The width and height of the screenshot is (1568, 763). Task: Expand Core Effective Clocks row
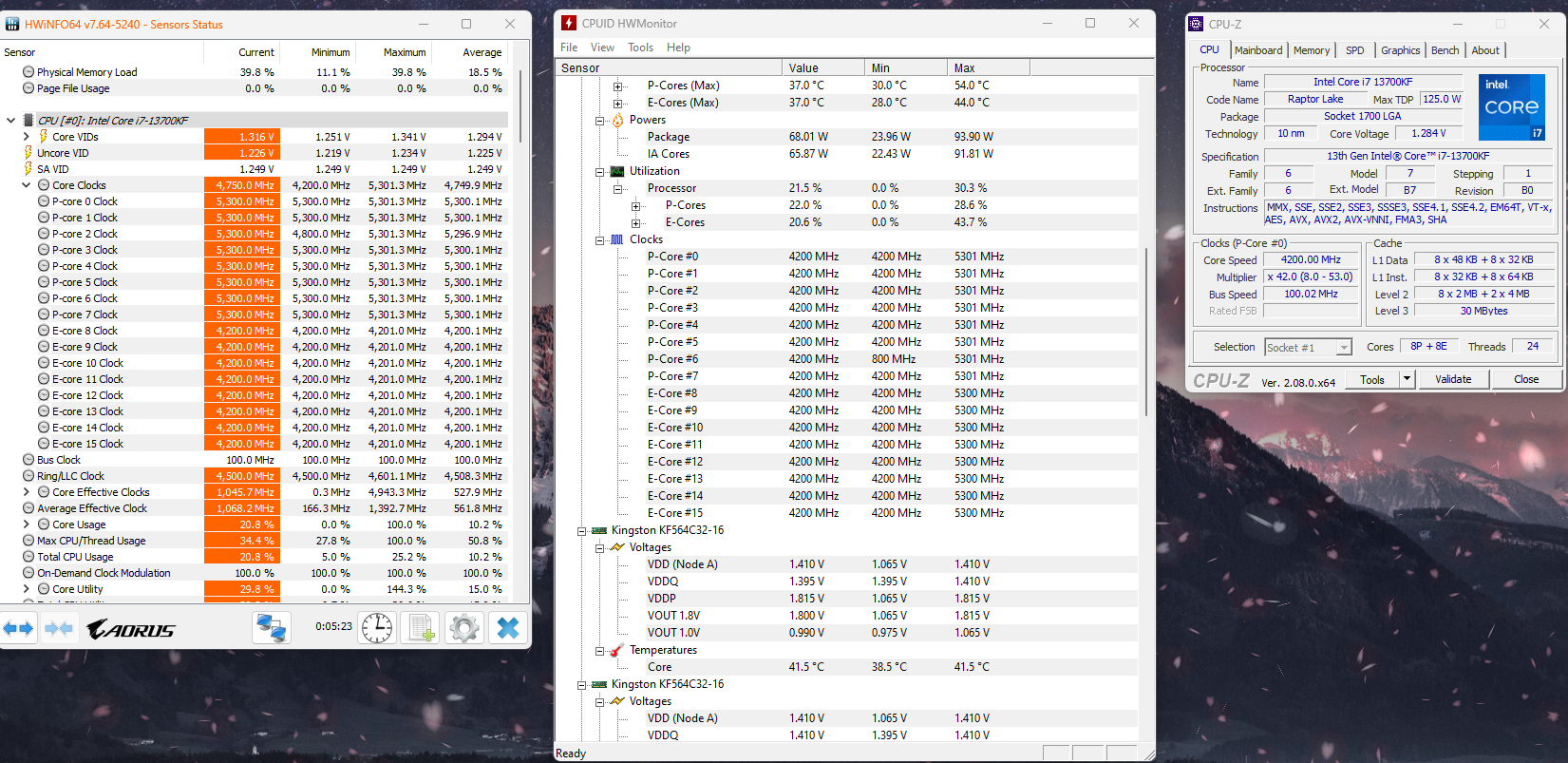pyautogui.click(x=26, y=492)
